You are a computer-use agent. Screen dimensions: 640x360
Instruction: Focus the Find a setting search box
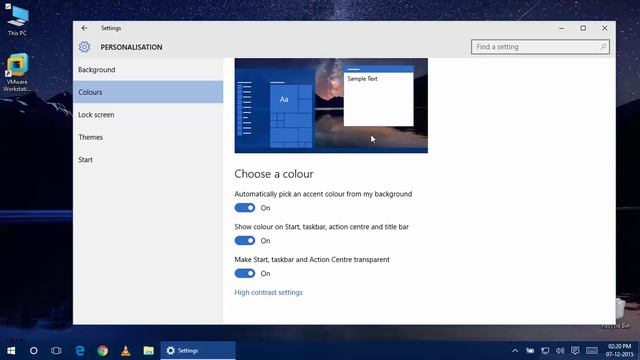pos(540,47)
